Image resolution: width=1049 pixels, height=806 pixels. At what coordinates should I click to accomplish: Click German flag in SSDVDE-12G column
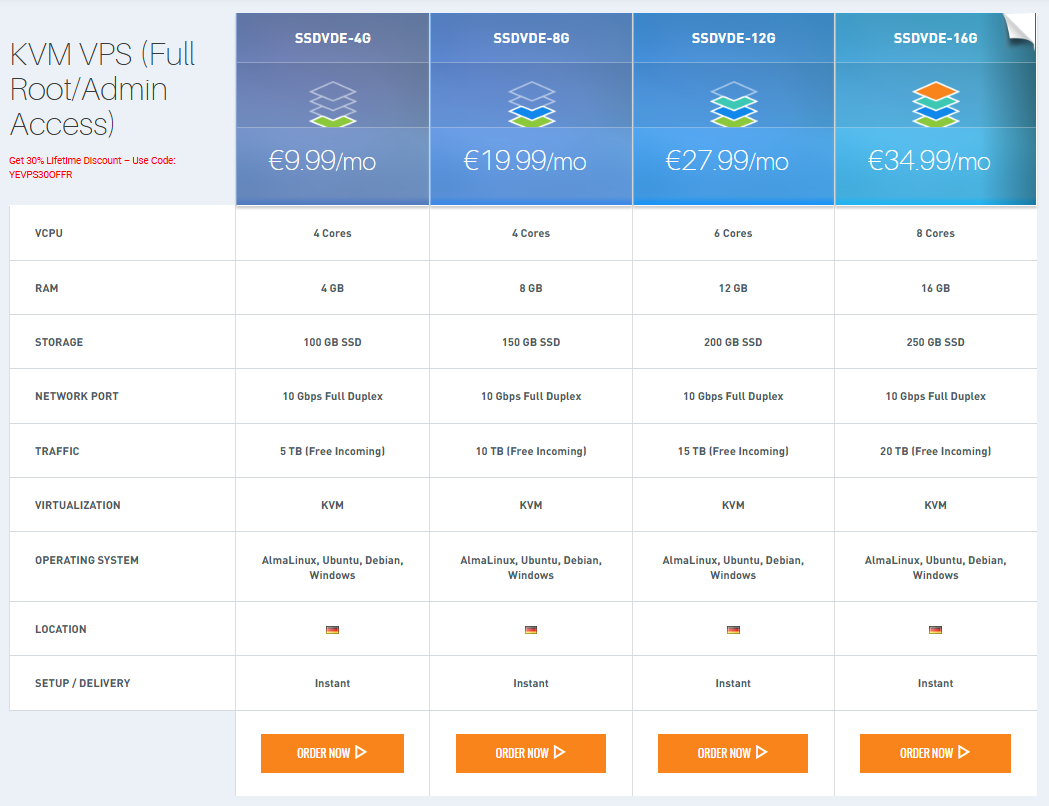point(733,630)
